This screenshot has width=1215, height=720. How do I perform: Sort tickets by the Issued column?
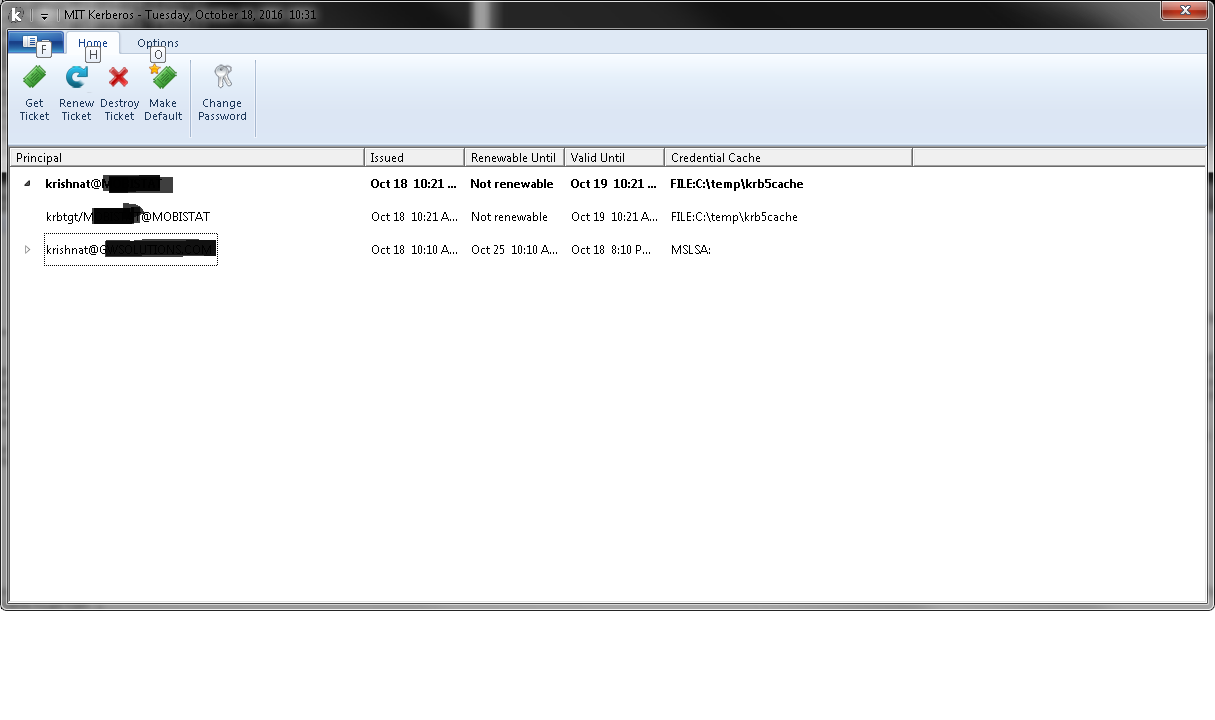[x=413, y=157]
